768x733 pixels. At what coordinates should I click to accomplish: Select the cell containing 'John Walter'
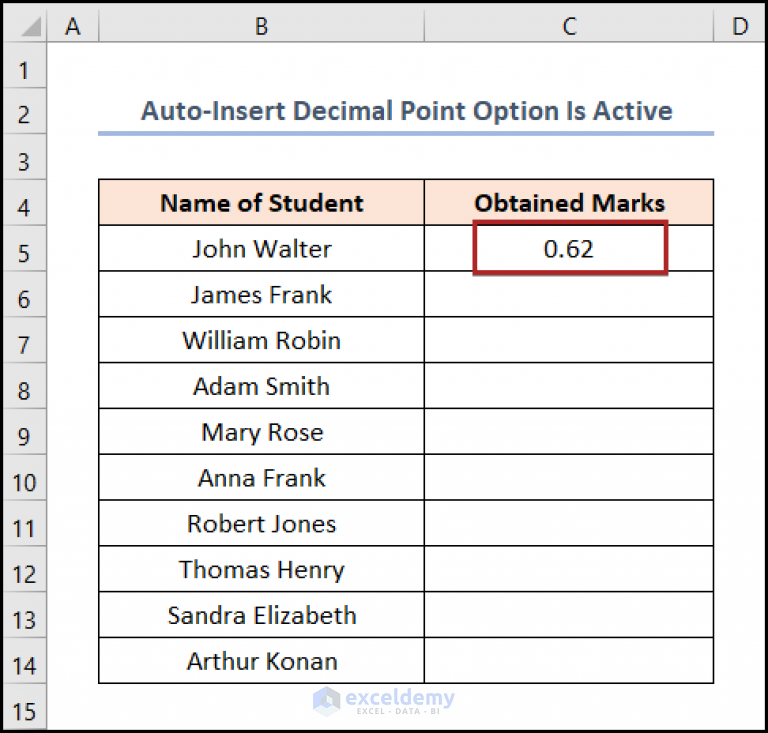262,249
